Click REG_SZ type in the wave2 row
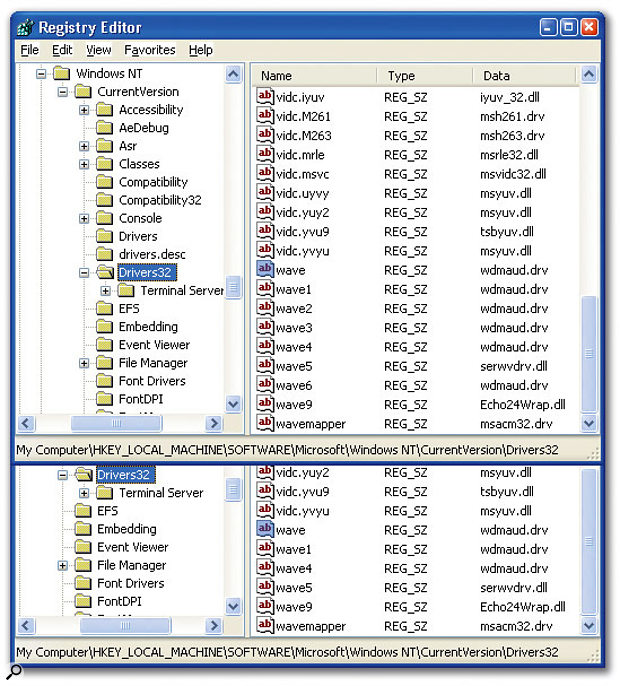The height and width of the screenshot is (686, 620). [406, 309]
